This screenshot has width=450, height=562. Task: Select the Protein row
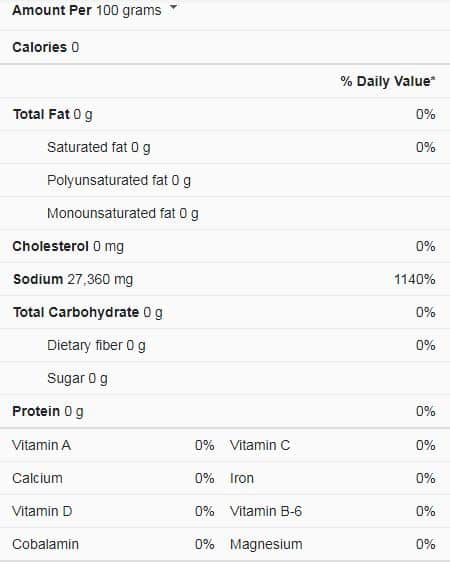click(225, 411)
